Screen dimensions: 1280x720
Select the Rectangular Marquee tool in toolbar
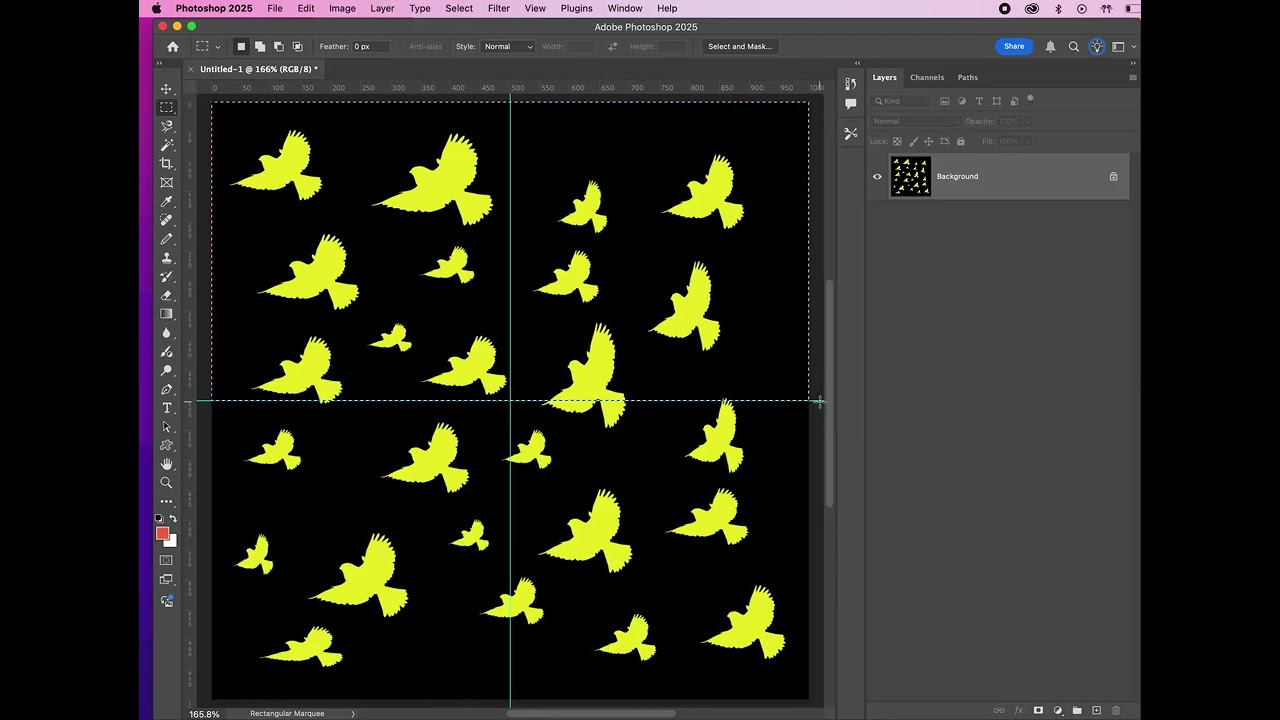click(x=166, y=108)
